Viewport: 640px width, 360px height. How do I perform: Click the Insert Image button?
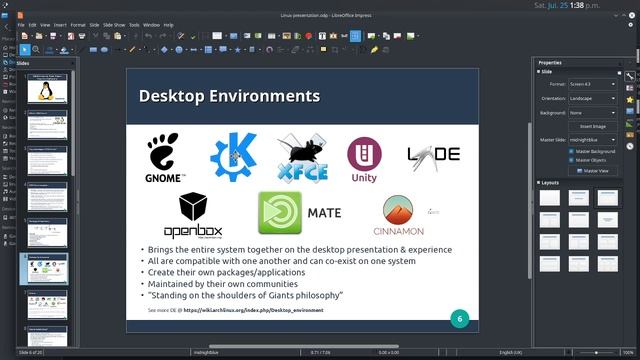[593, 127]
